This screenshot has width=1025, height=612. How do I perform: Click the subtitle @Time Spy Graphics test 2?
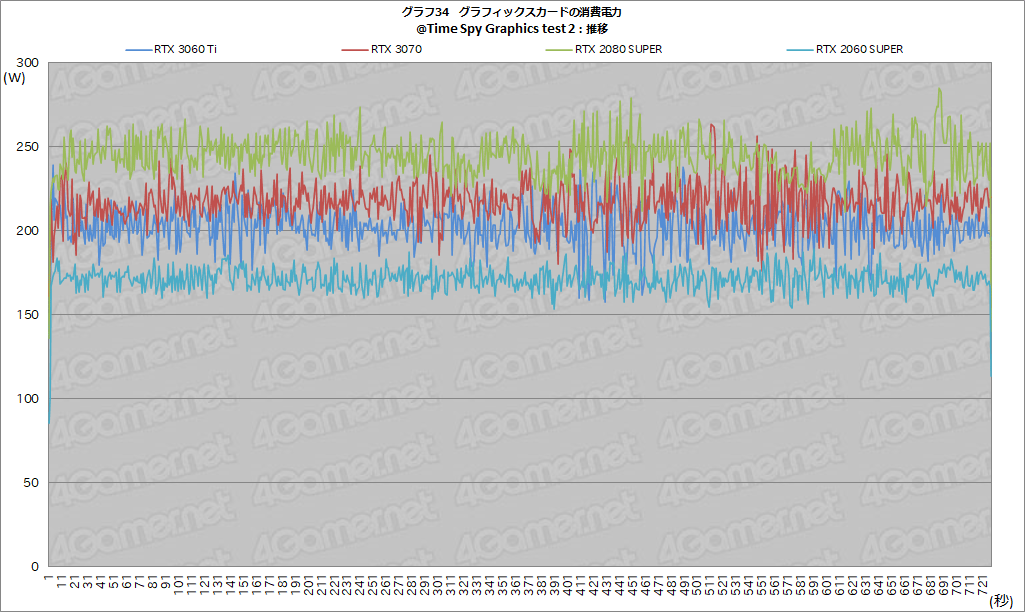[512, 29]
